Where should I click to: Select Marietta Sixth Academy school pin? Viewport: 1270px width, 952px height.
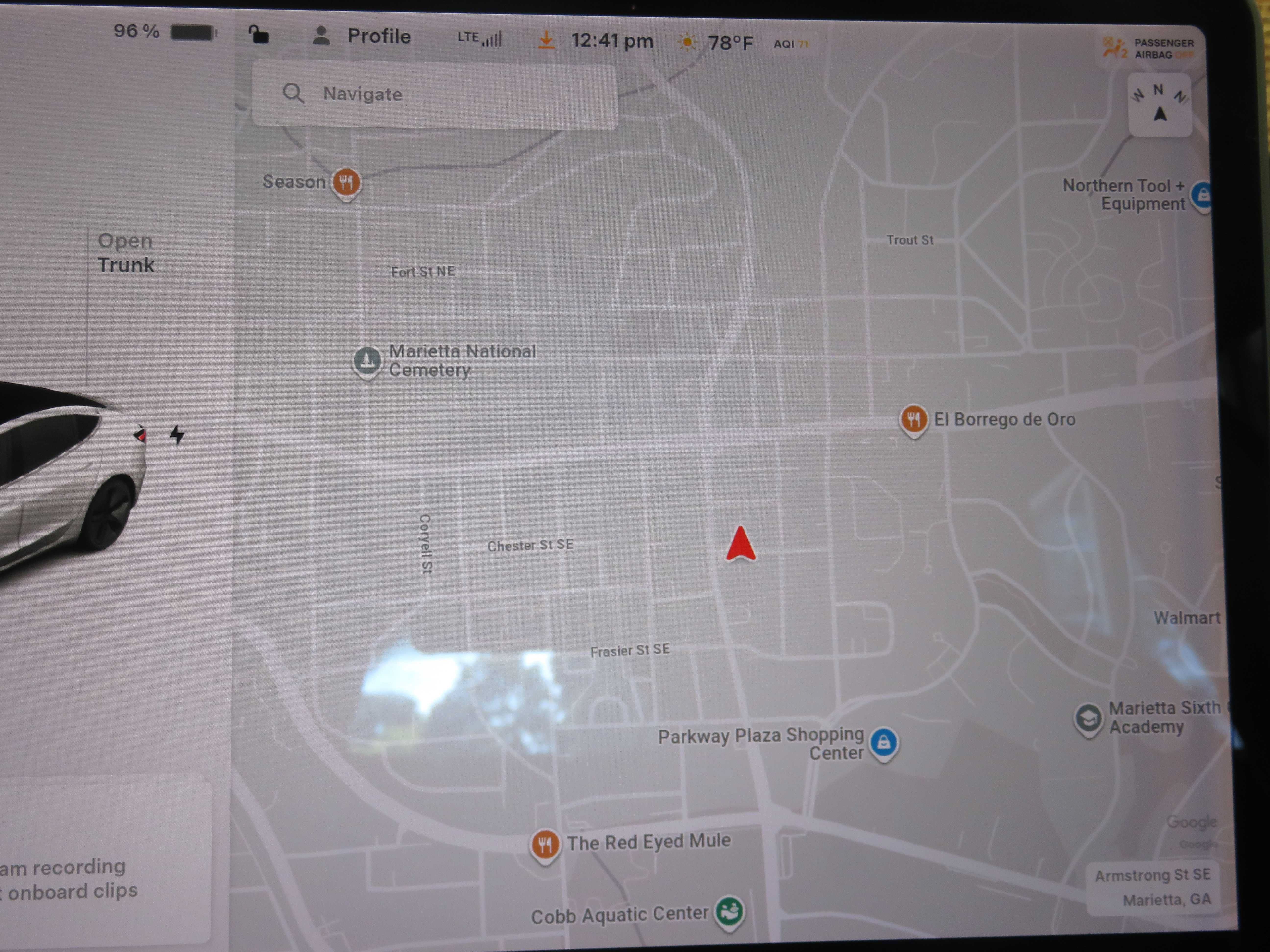pyautogui.click(x=1088, y=720)
